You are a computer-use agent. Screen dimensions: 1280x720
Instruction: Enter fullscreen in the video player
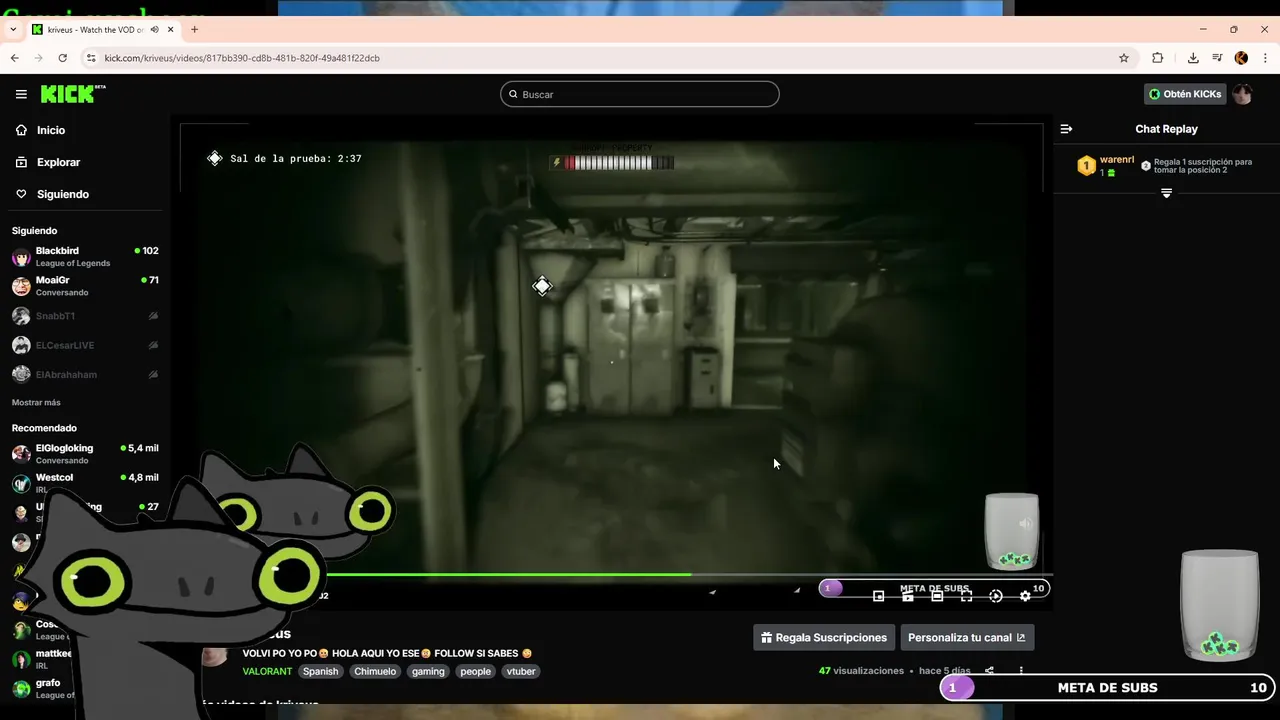coord(966,596)
